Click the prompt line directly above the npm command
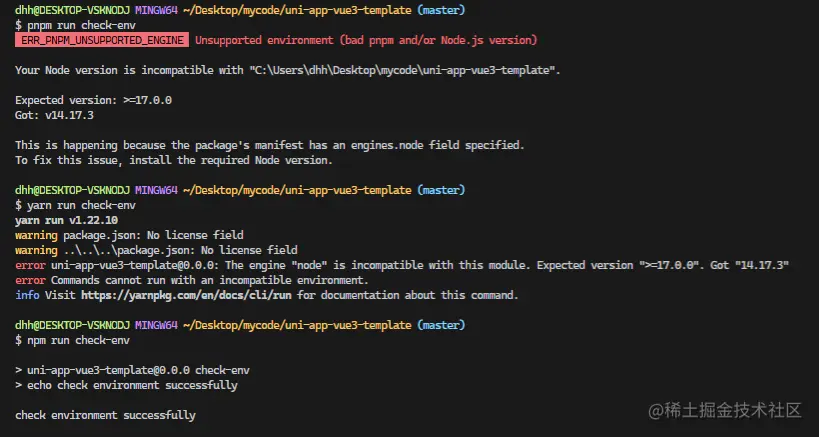 (240, 325)
